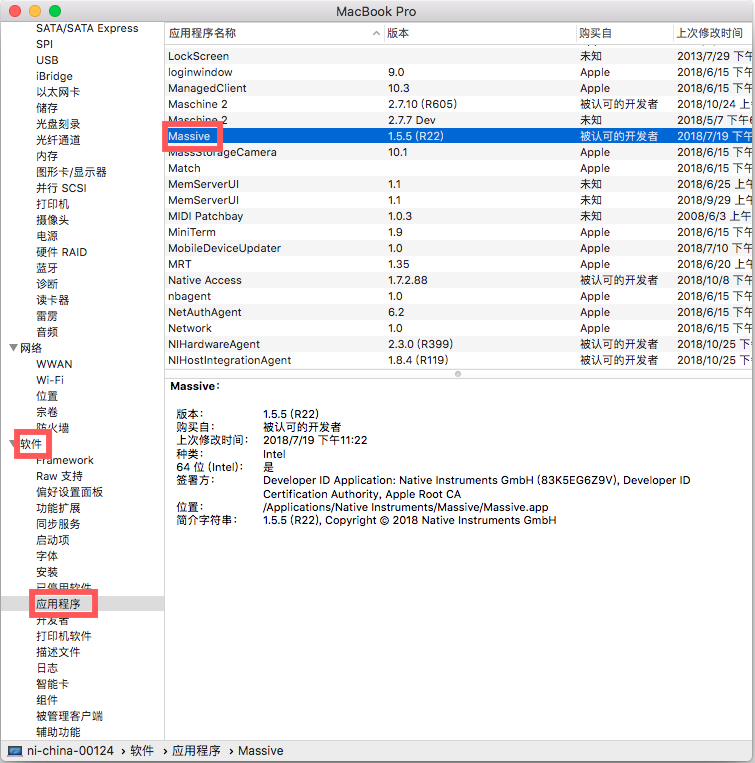Select 辅助功能 in the sidebar
Screen dimensions: 755x763
(58, 732)
